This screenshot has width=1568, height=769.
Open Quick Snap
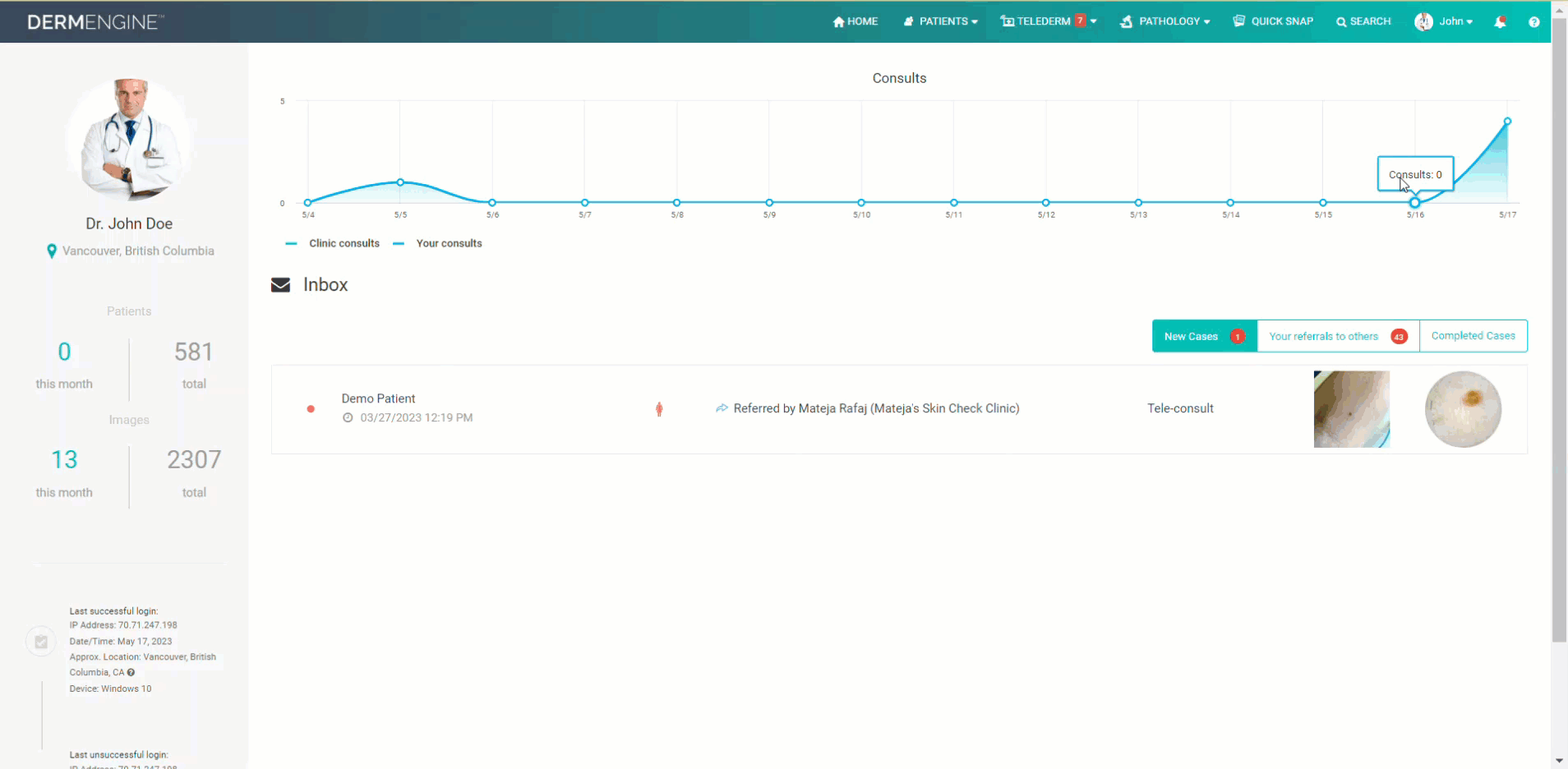tap(1273, 21)
